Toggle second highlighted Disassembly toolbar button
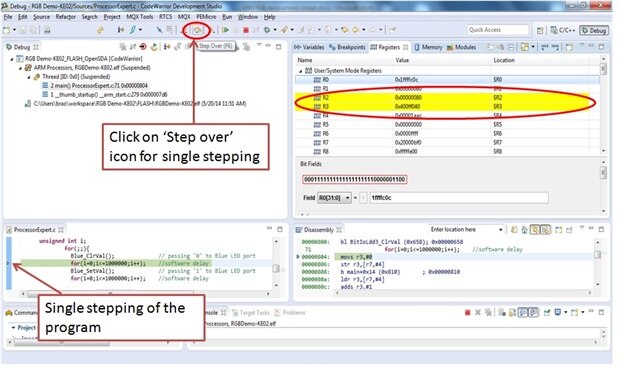620x372 pixels. click(x=545, y=230)
